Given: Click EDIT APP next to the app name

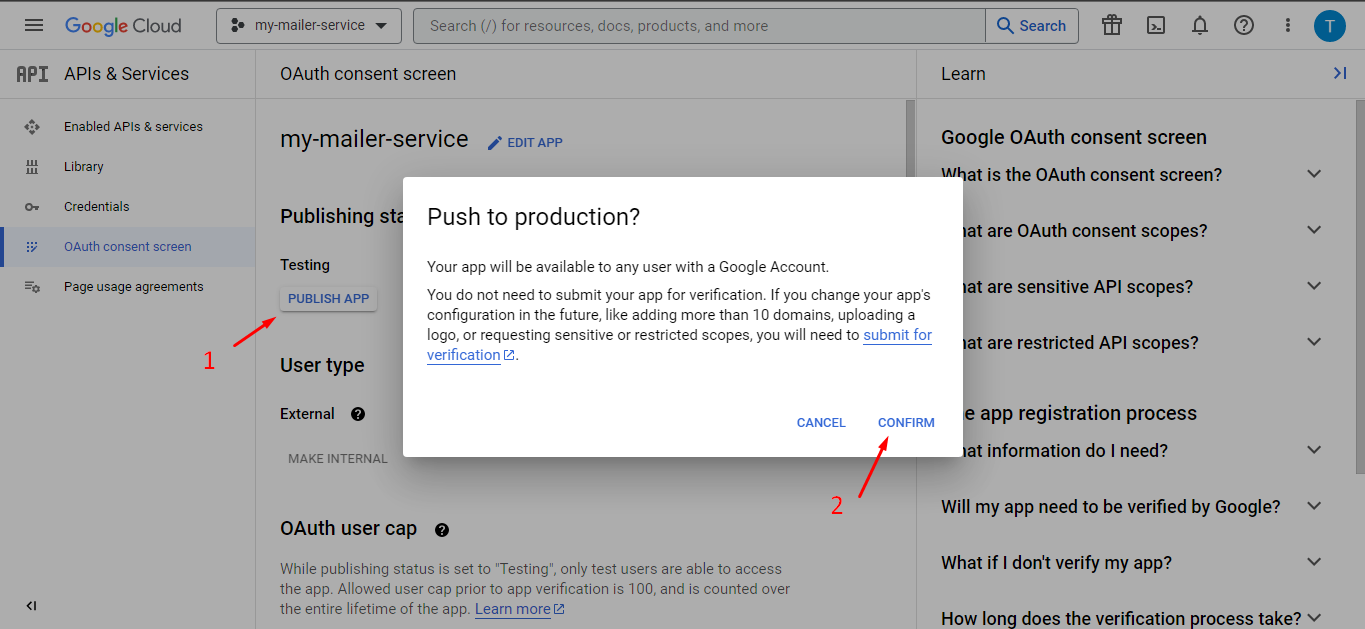Looking at the screenshot, I should coord(525,142).
